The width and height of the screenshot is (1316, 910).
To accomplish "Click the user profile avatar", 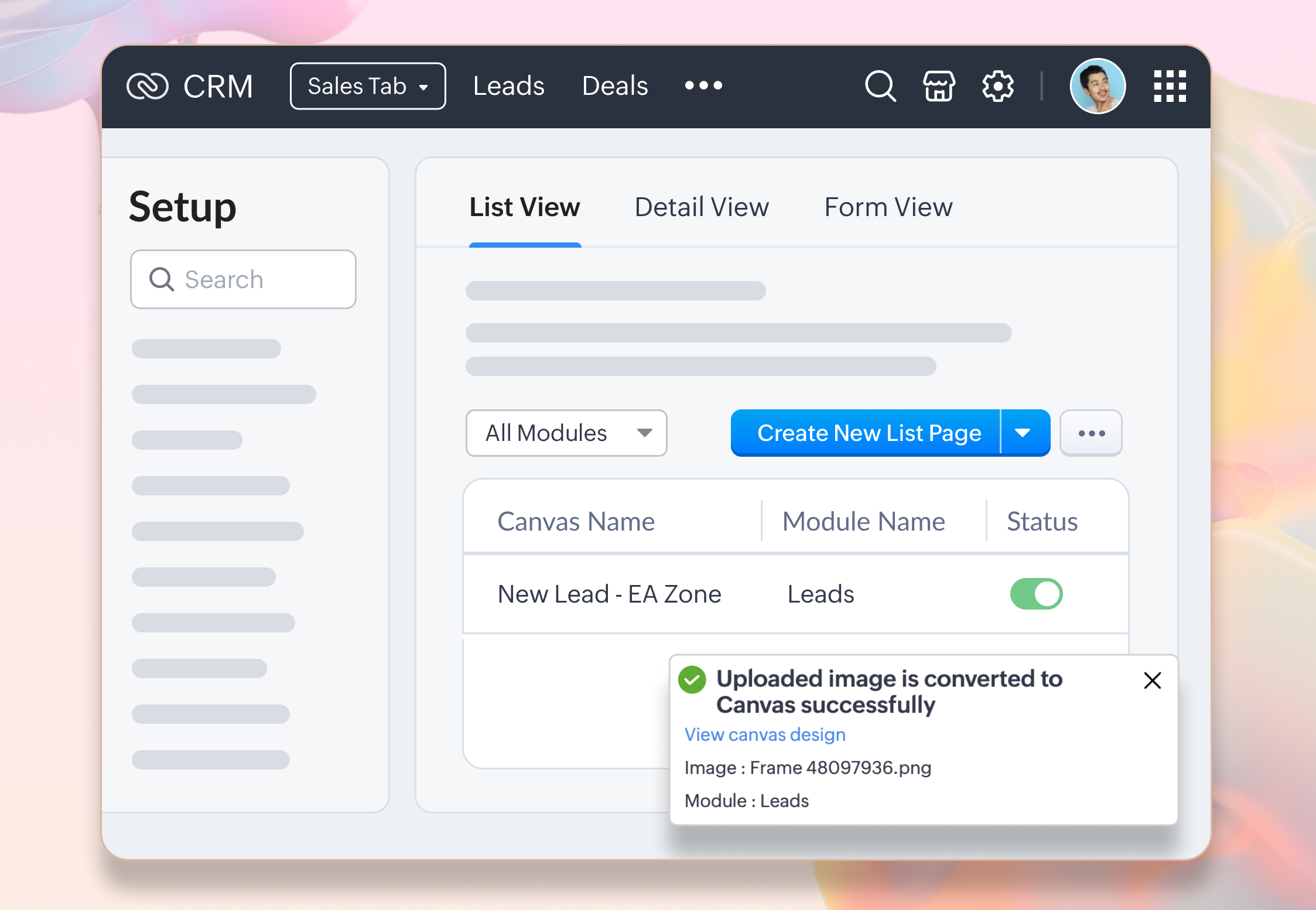I will click(x=1097, y=86).
